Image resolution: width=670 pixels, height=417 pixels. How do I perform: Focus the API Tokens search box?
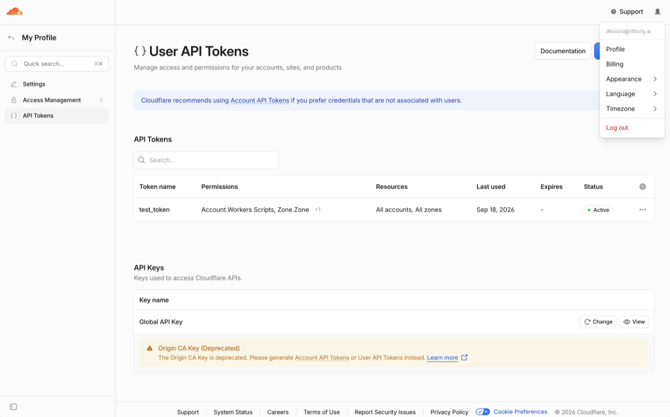[206, 160]
